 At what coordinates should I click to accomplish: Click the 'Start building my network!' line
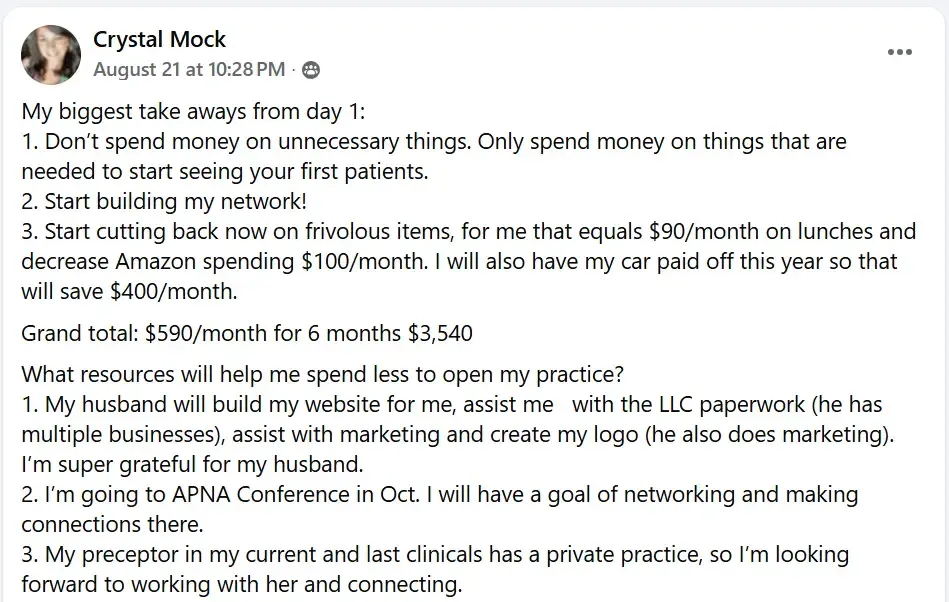[x=164, y=201]
